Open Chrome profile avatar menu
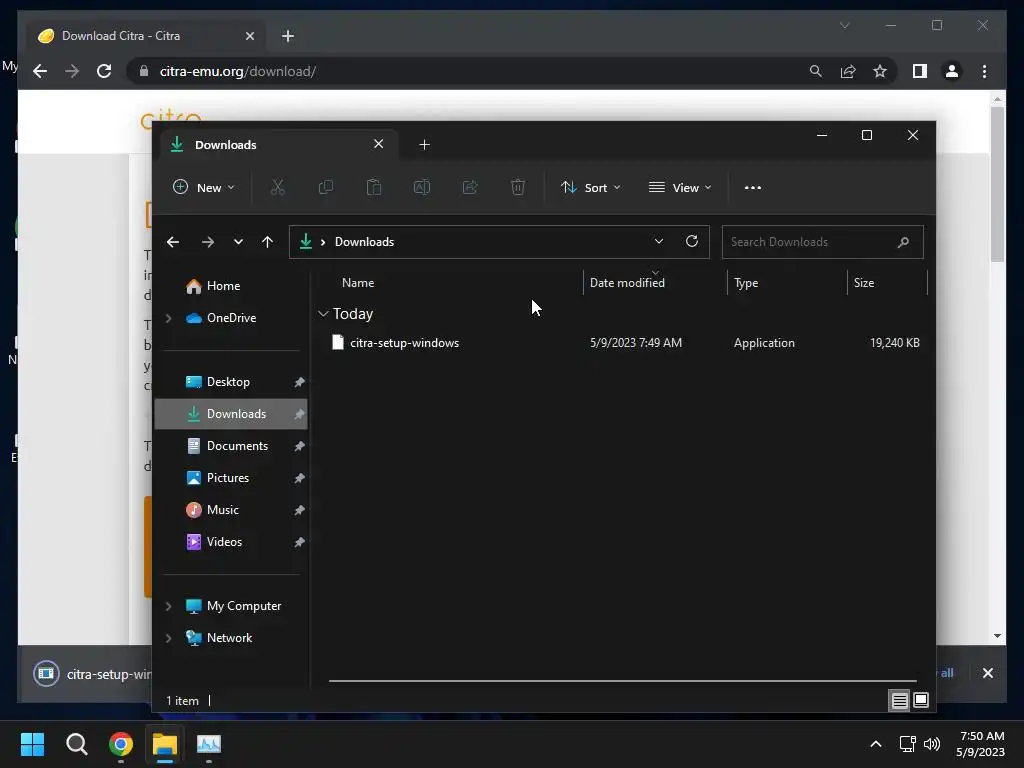The height and width of the screenshot is (768, 1024). click(952, 71)
